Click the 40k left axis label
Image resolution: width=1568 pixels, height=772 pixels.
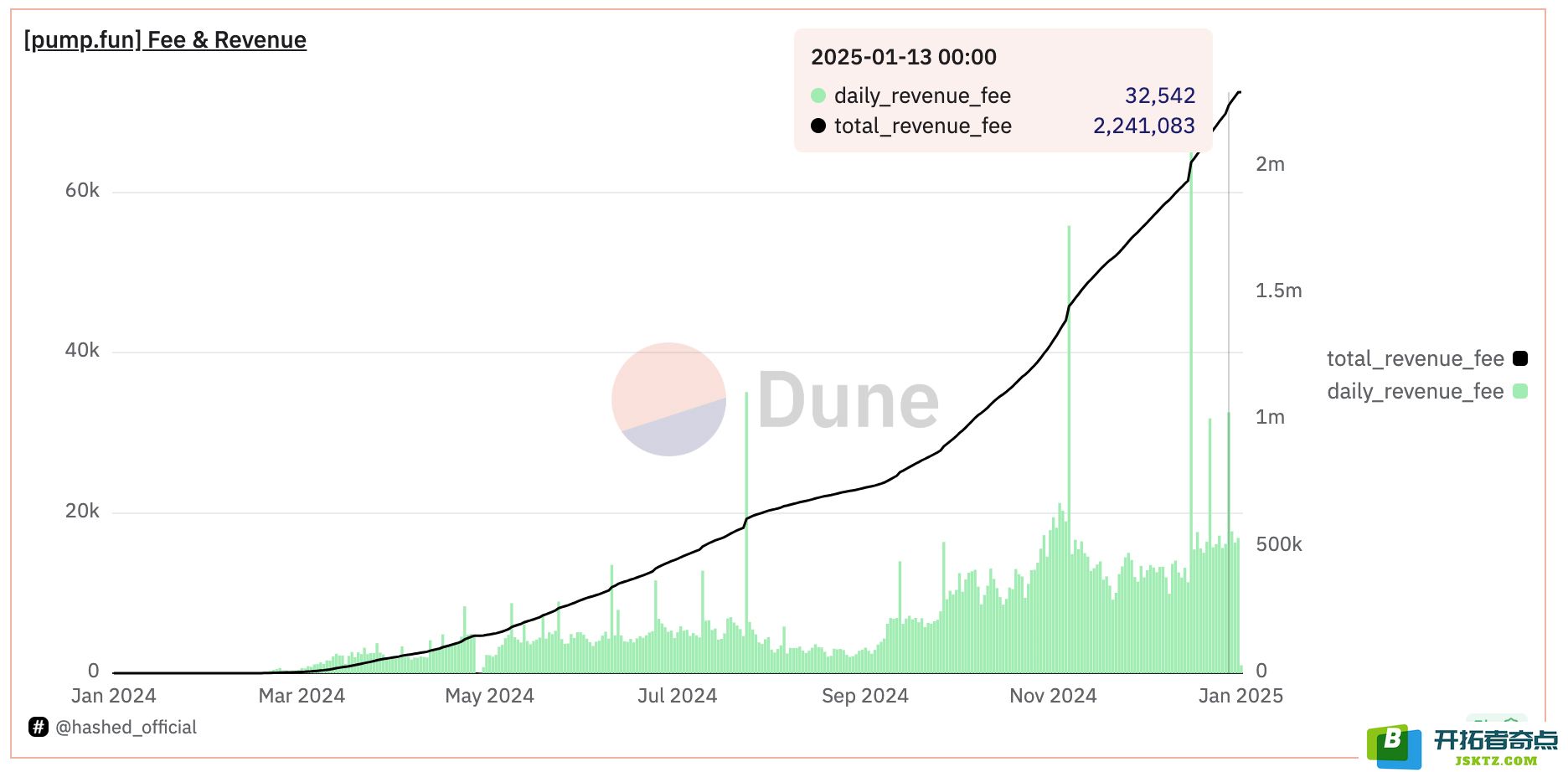[x=82, y=350]
